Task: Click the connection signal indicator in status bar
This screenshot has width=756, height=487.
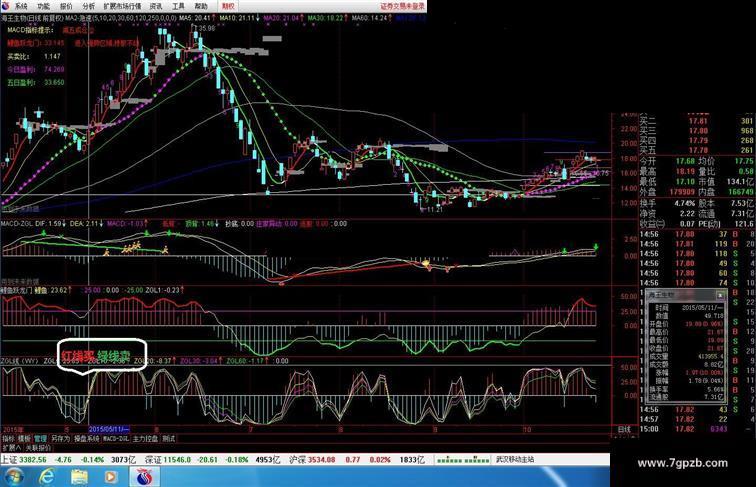Action: 463,460
